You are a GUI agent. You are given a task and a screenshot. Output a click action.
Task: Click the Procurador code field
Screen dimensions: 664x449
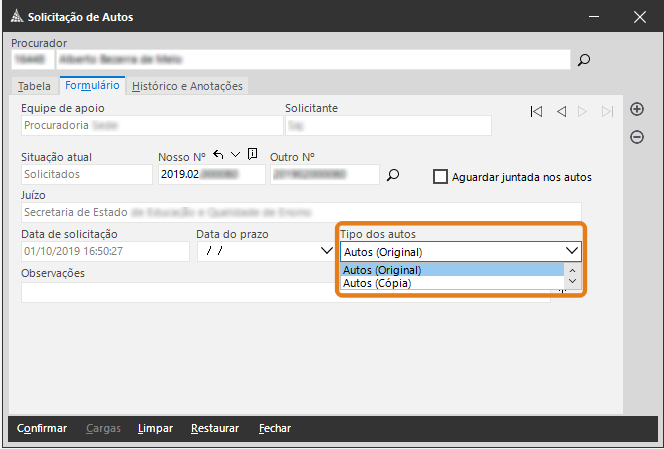tap(33, 59)
